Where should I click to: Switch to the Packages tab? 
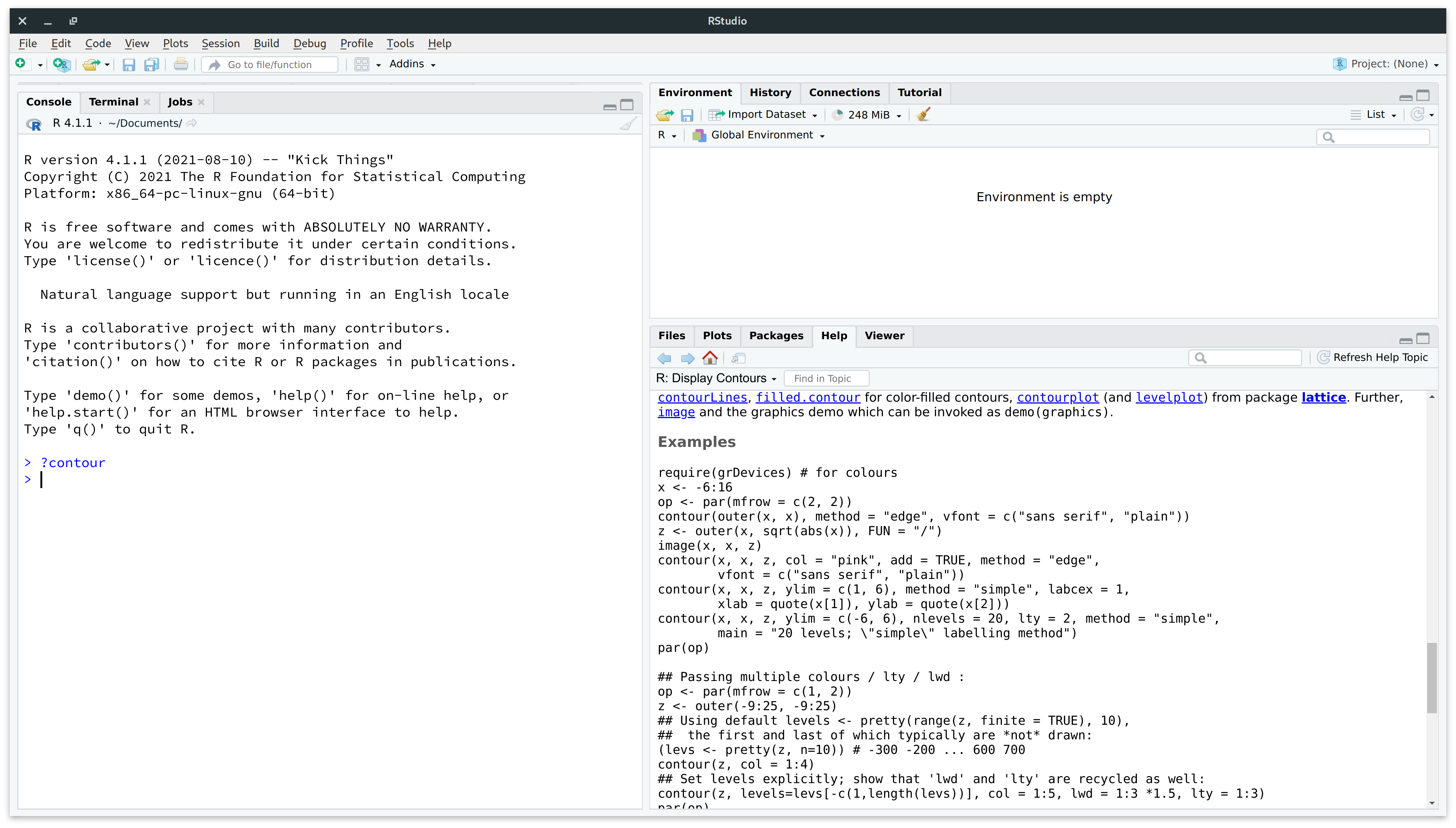tap(776, 335)
